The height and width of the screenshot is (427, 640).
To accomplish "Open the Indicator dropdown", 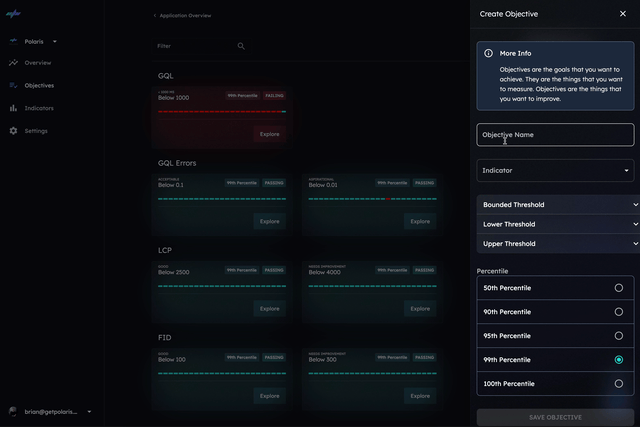I will coord(555,171).
